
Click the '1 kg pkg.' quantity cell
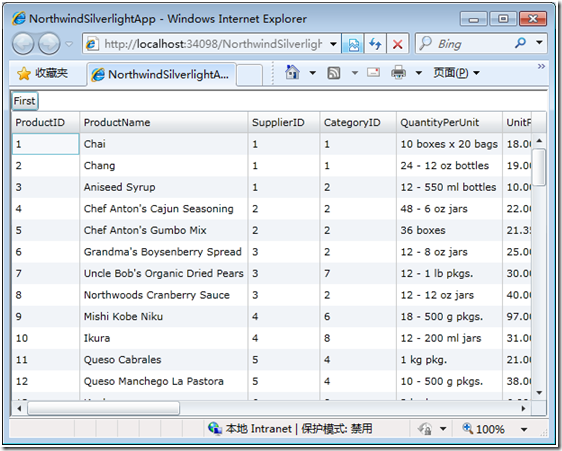point(449,360)
